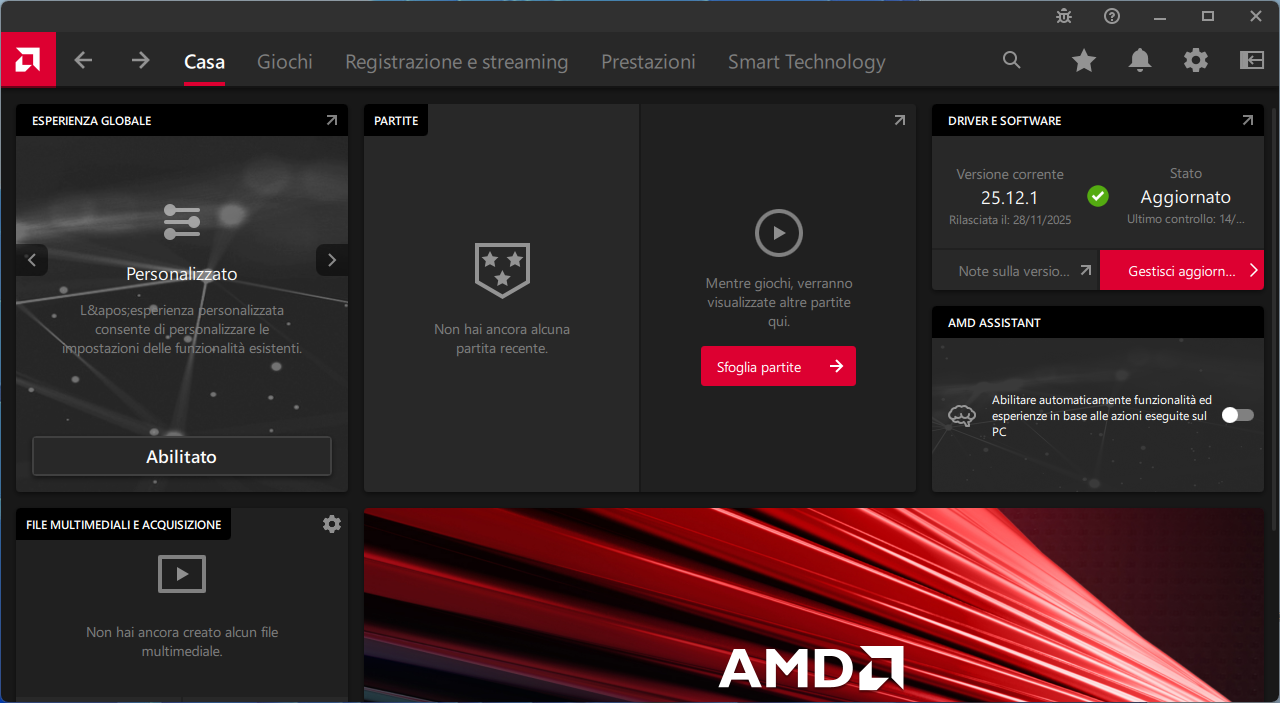1280x703 pixels.
Task: Go back with the left arrow
Action: [x=83, y=61]
